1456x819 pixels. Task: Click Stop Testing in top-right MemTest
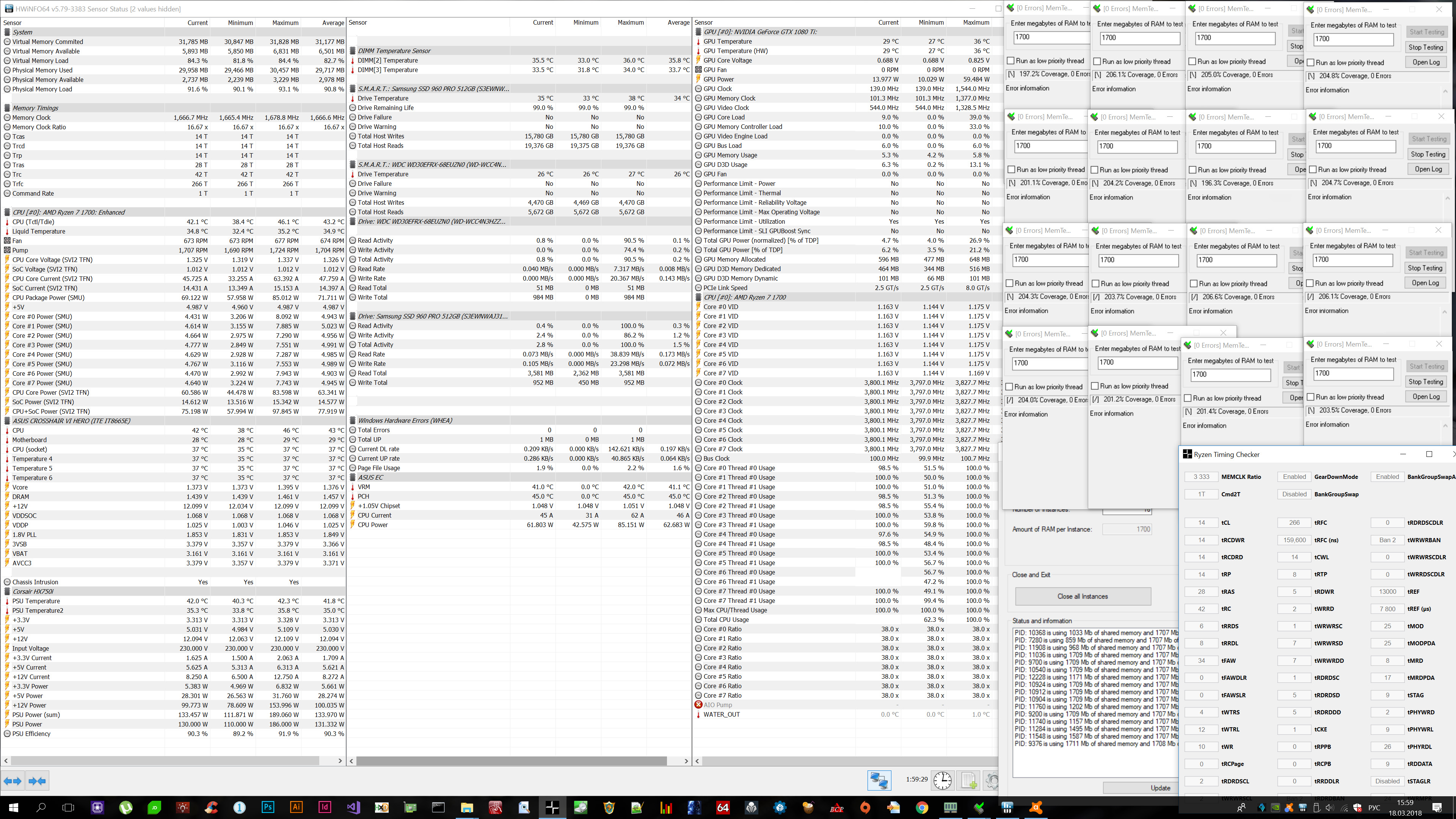pos(1426,47)
